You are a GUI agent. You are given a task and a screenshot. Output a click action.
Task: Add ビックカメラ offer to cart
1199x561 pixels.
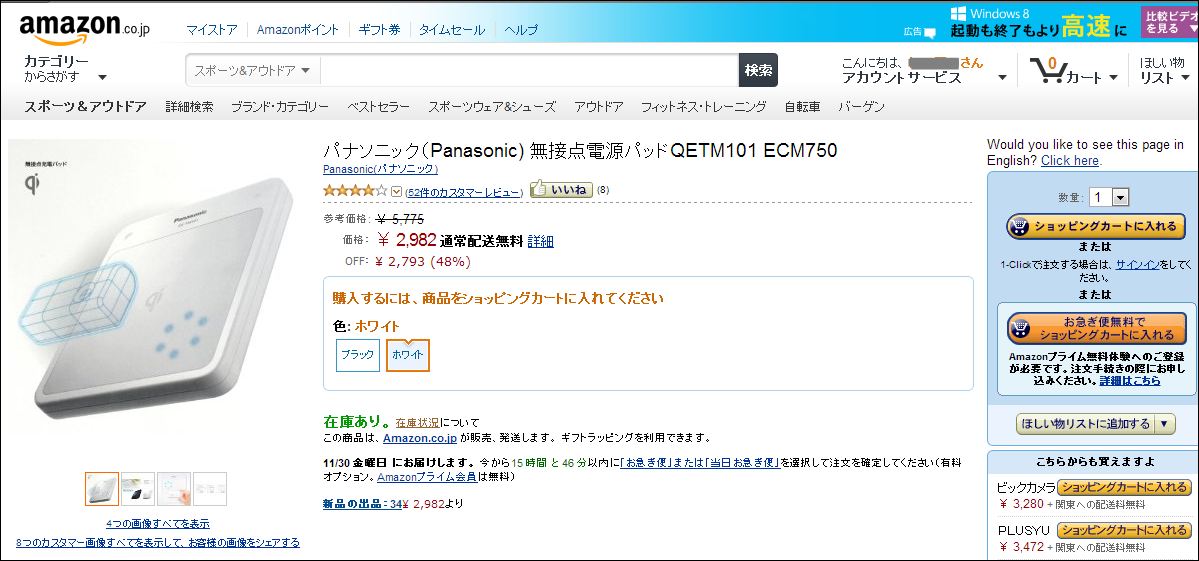coord(1125,488)
